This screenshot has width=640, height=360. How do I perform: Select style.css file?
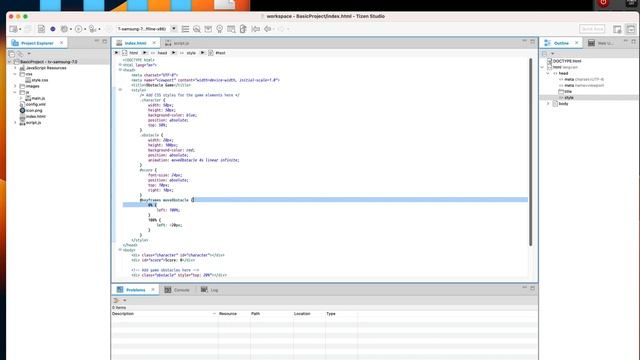pos(37,80)
